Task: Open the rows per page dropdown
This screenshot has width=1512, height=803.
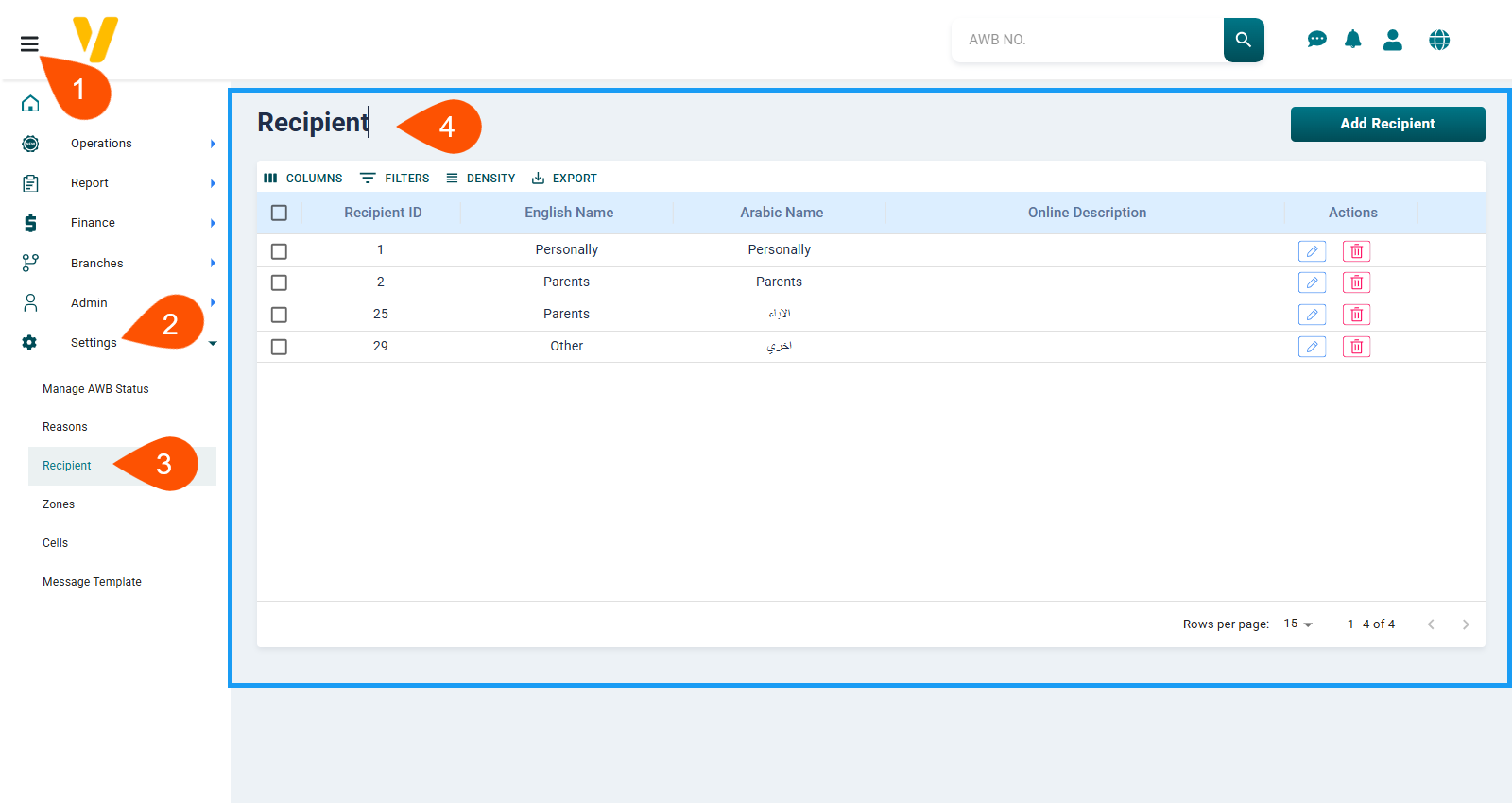Action: 1297,624
